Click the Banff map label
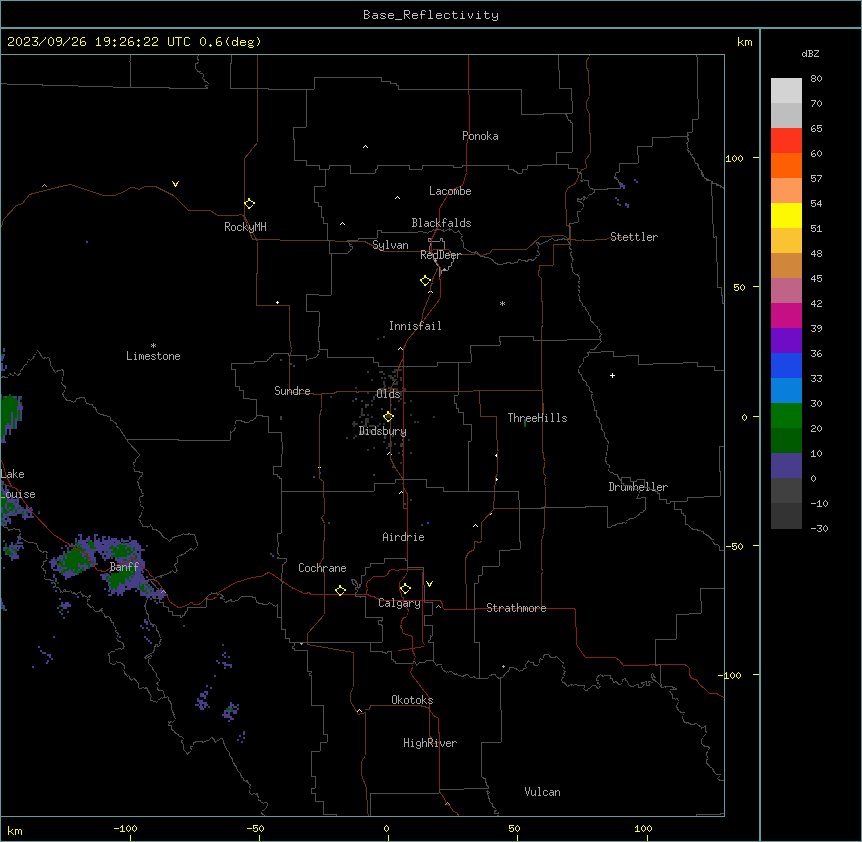The height and width of the screenshot is (842, 862). click(x=124, y=567)
